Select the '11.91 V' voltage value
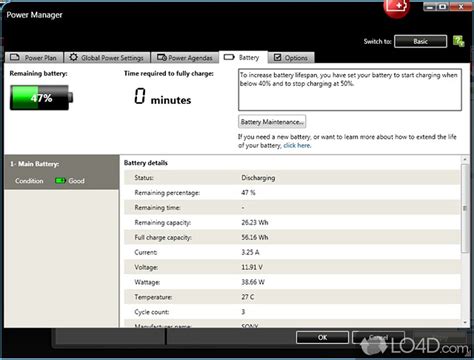This screenshot has height=360, width=474. [x=252, y=267]
